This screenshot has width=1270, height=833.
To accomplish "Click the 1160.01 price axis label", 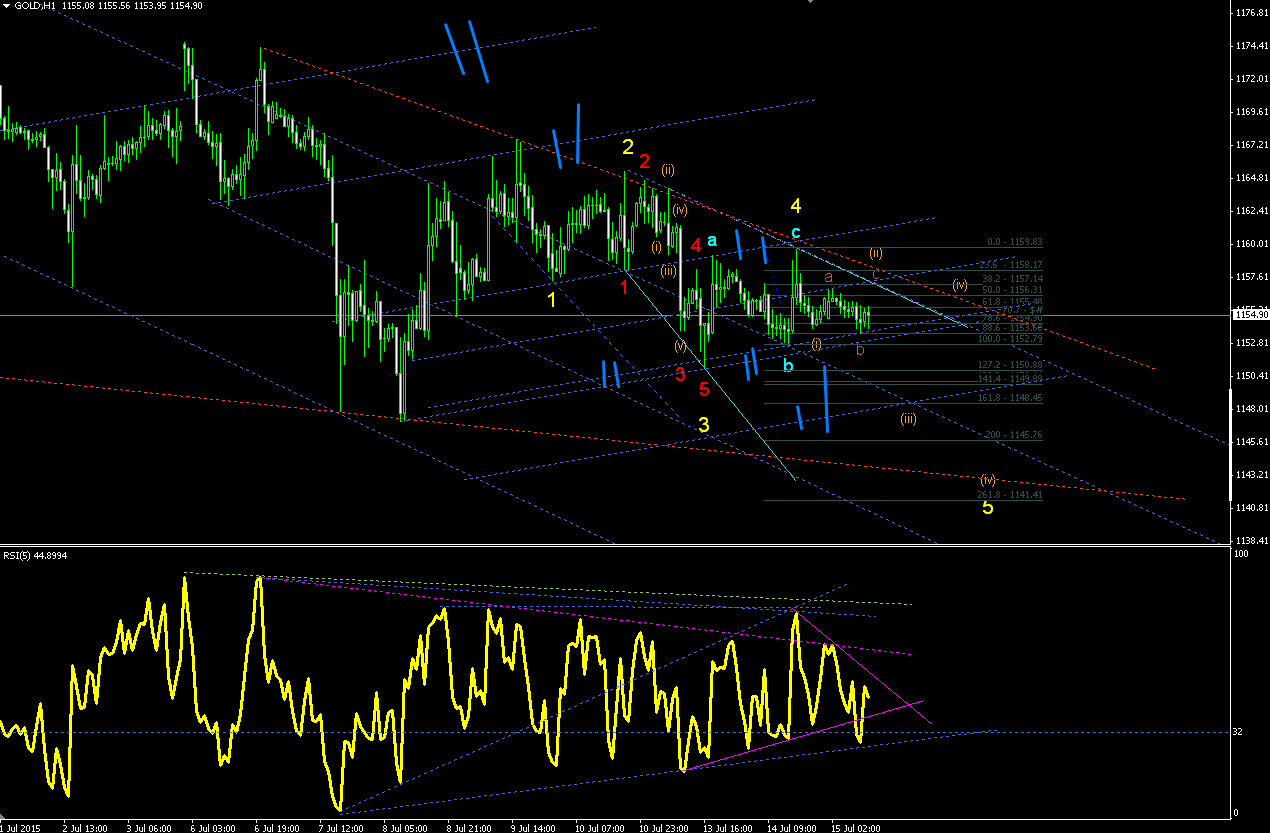I will tap(1251, 243).
